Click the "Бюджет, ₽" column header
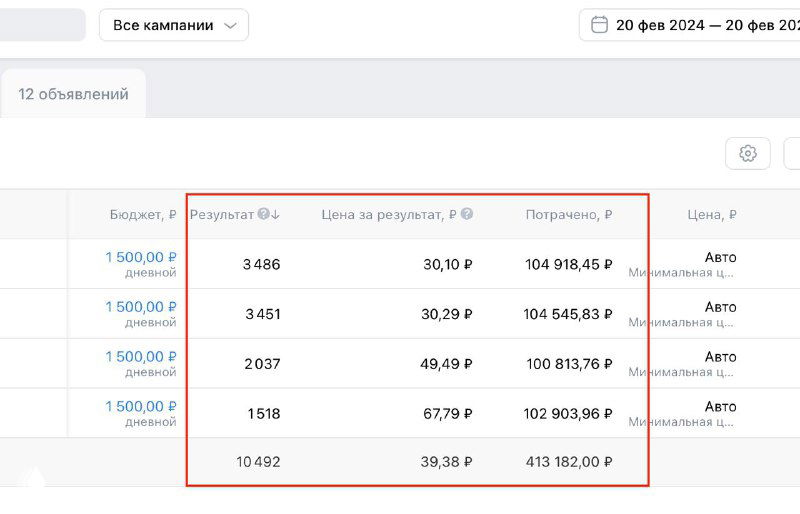Image resolution: width=800 pixels, height=514 pixels. [x=143, y=214]
